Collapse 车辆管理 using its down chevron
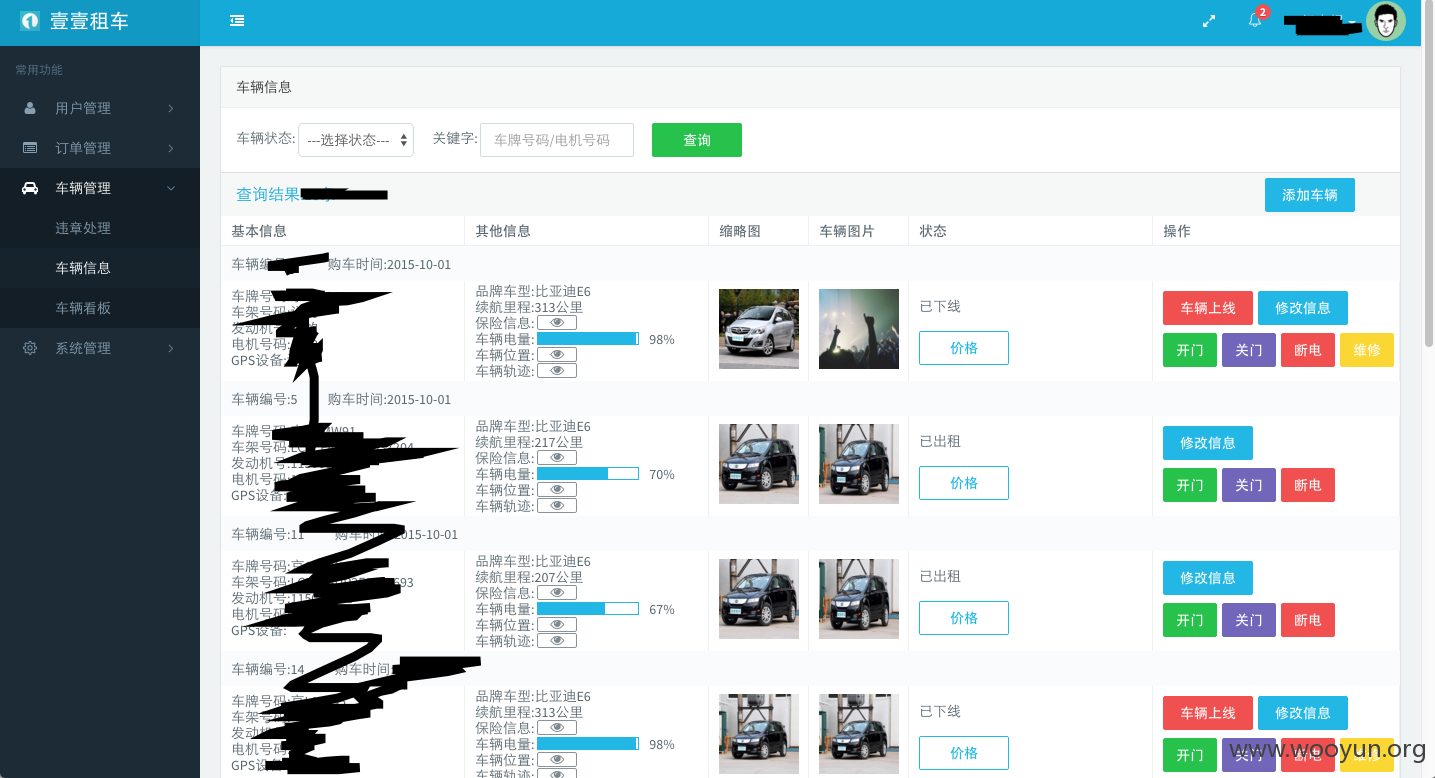The width and height of the screenshot is (1435, 778). 171,188
